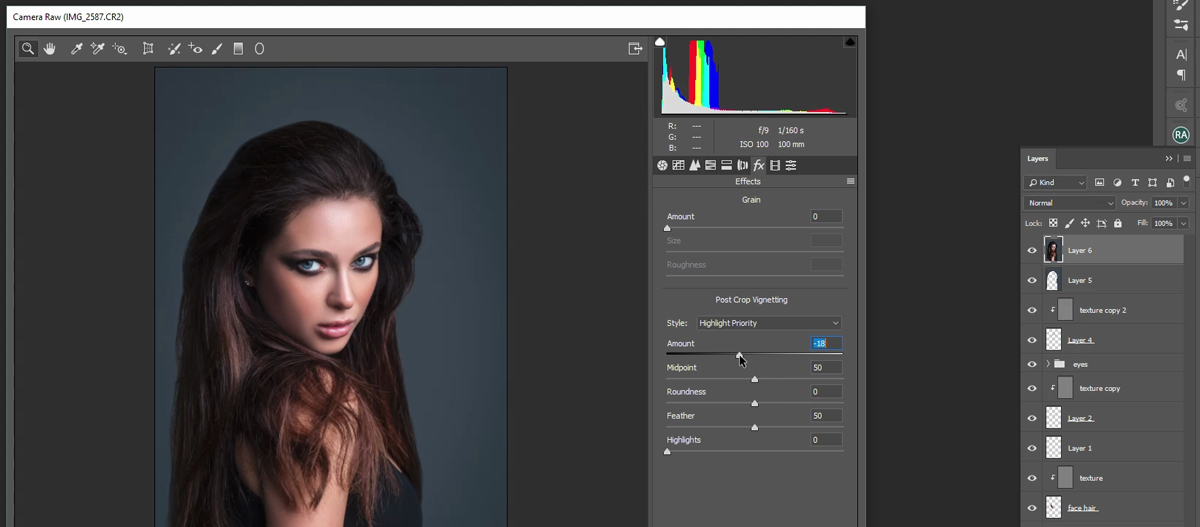Lock transparent pixels
1200x527 pixels.
point(1053,223)
